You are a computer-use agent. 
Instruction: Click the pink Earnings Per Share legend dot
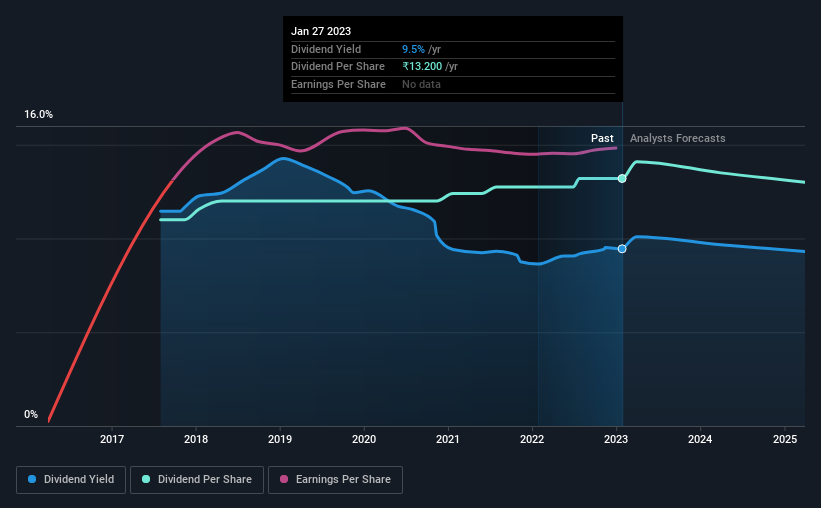[284, 479]
